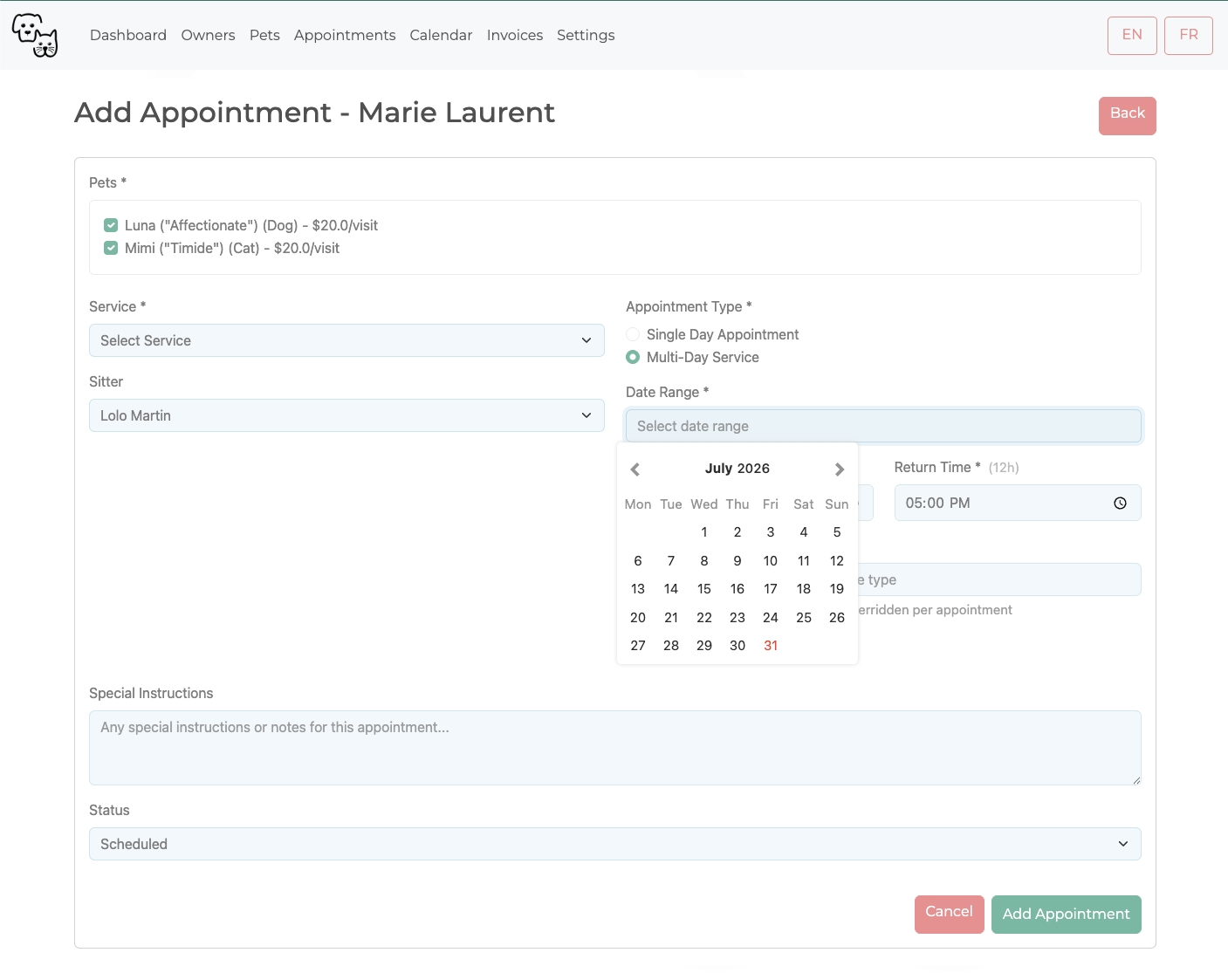This screenshot has height=980, width=1228.
Task: Pick July 11 in the calendar
Action: coord(804,561)
